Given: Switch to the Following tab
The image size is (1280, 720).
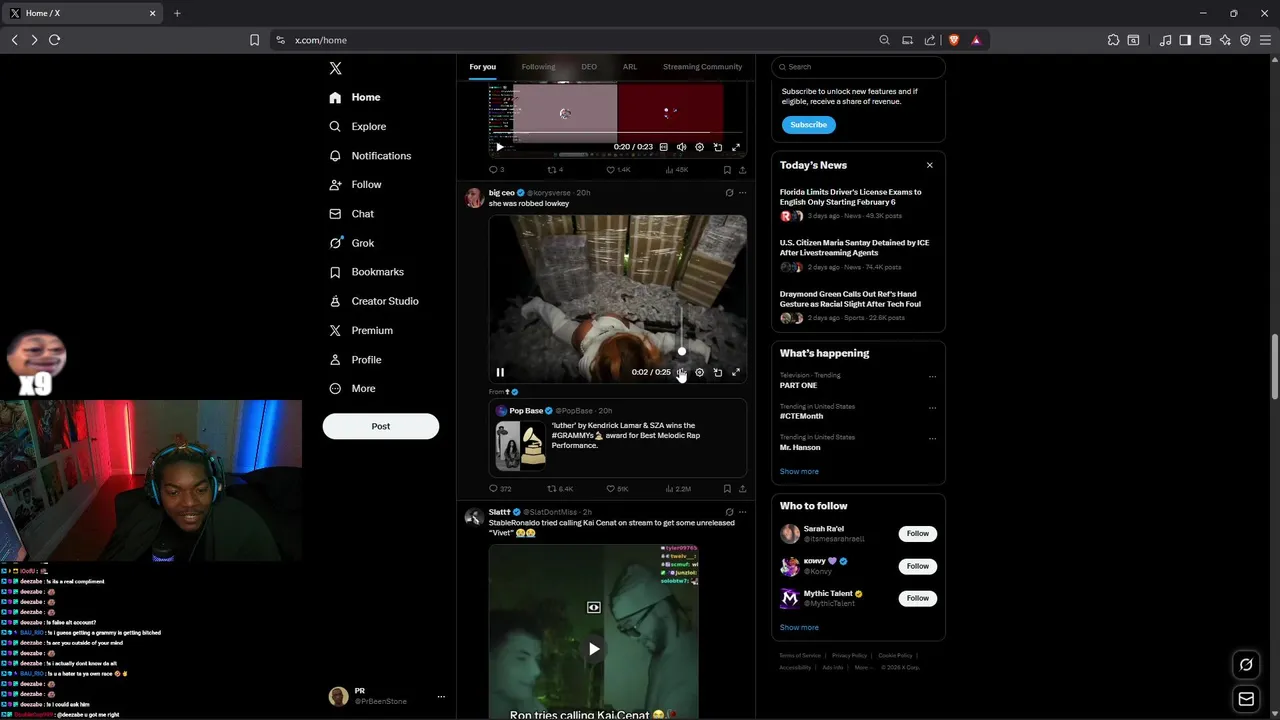Looking at the screenshot, I should (x=538, y=67).
